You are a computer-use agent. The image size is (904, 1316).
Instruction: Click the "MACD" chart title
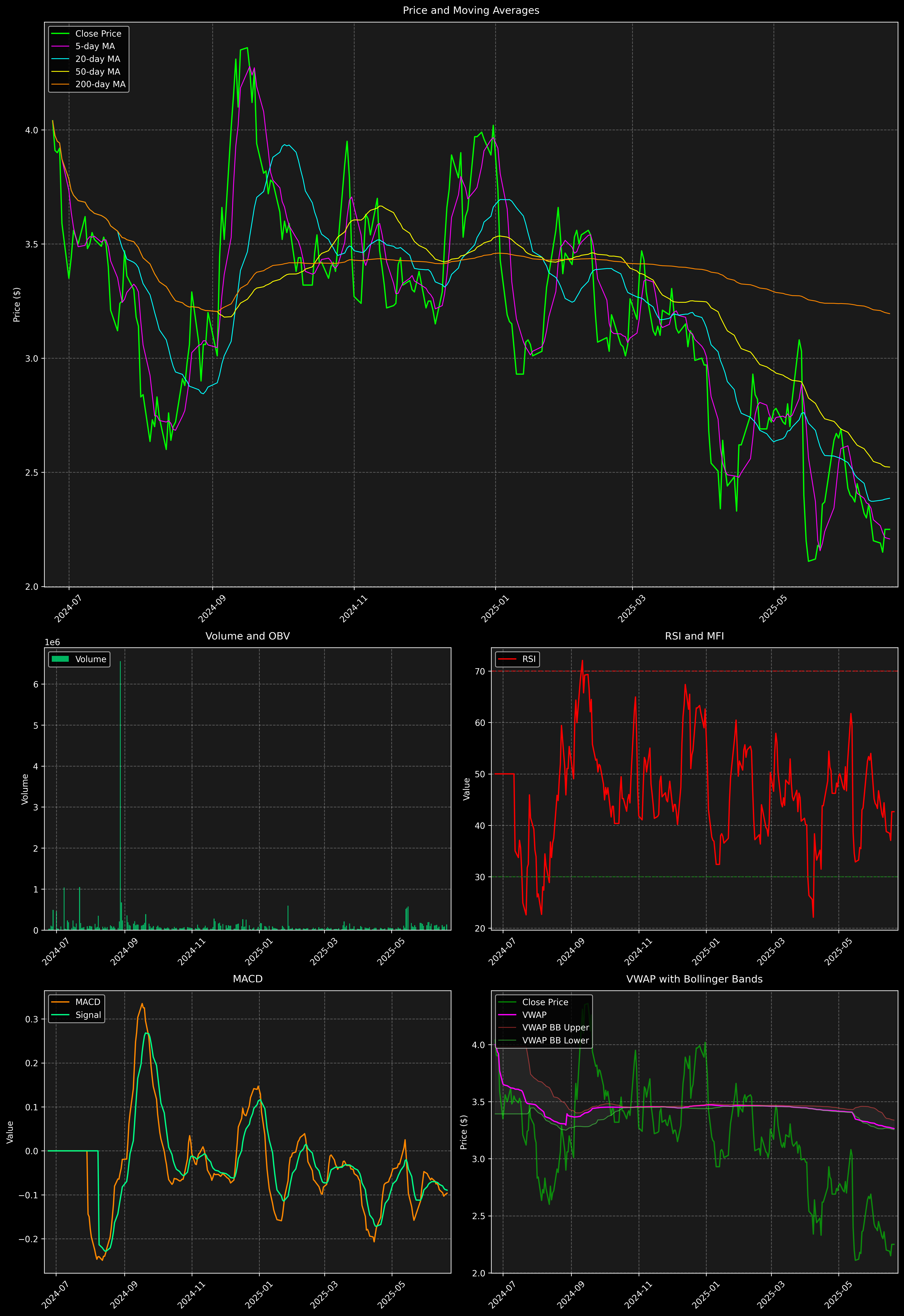click(248, 979)
